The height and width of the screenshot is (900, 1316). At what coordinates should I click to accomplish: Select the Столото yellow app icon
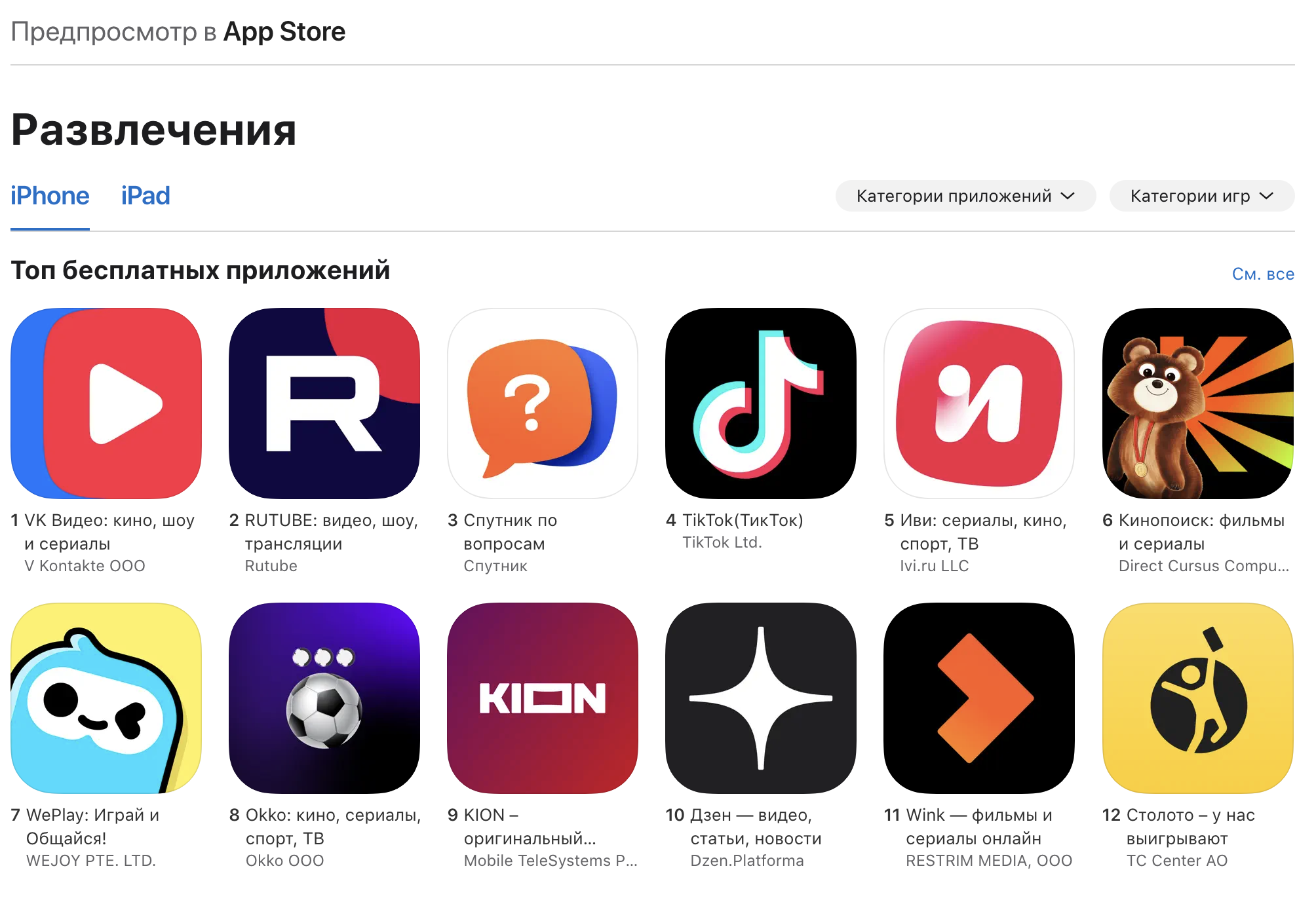coord(1198,698)
